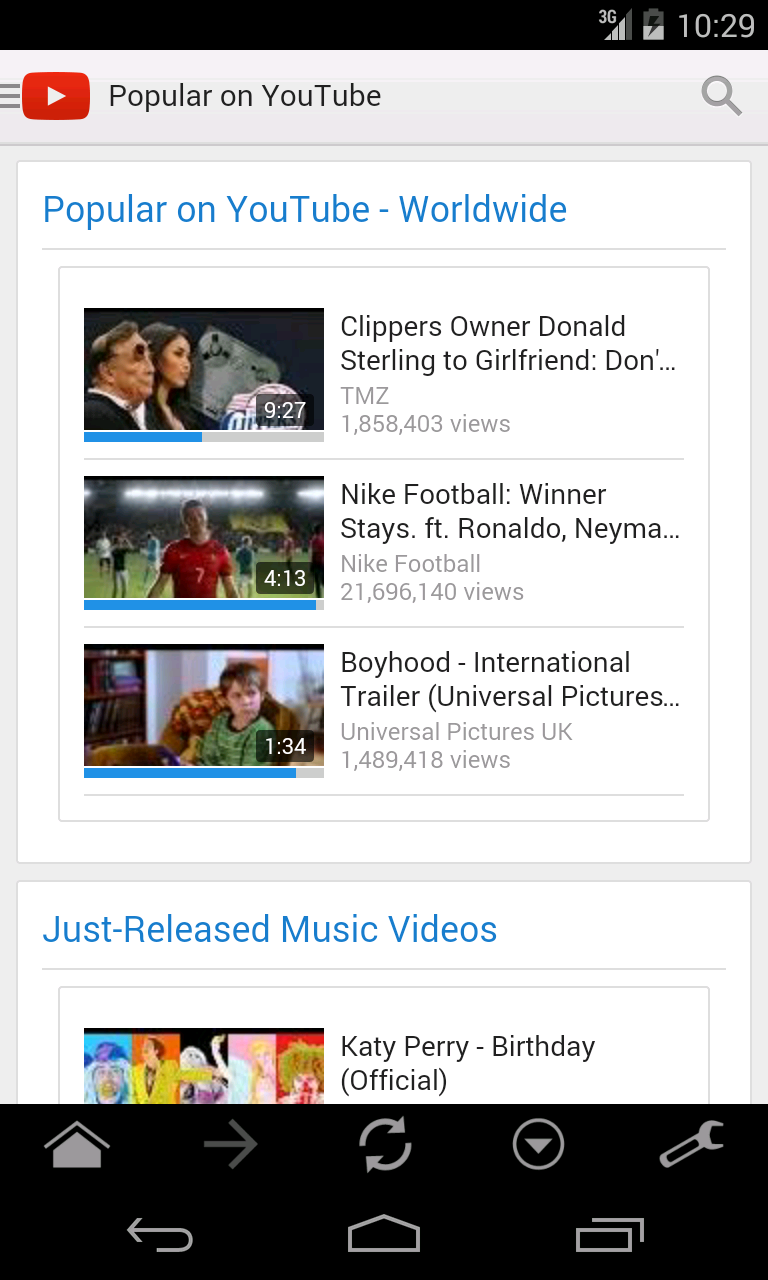Image resolution: width=768 pixels, height=1280 pixels.
Task: Tap the Android recent apps button
Action: 610,1236
